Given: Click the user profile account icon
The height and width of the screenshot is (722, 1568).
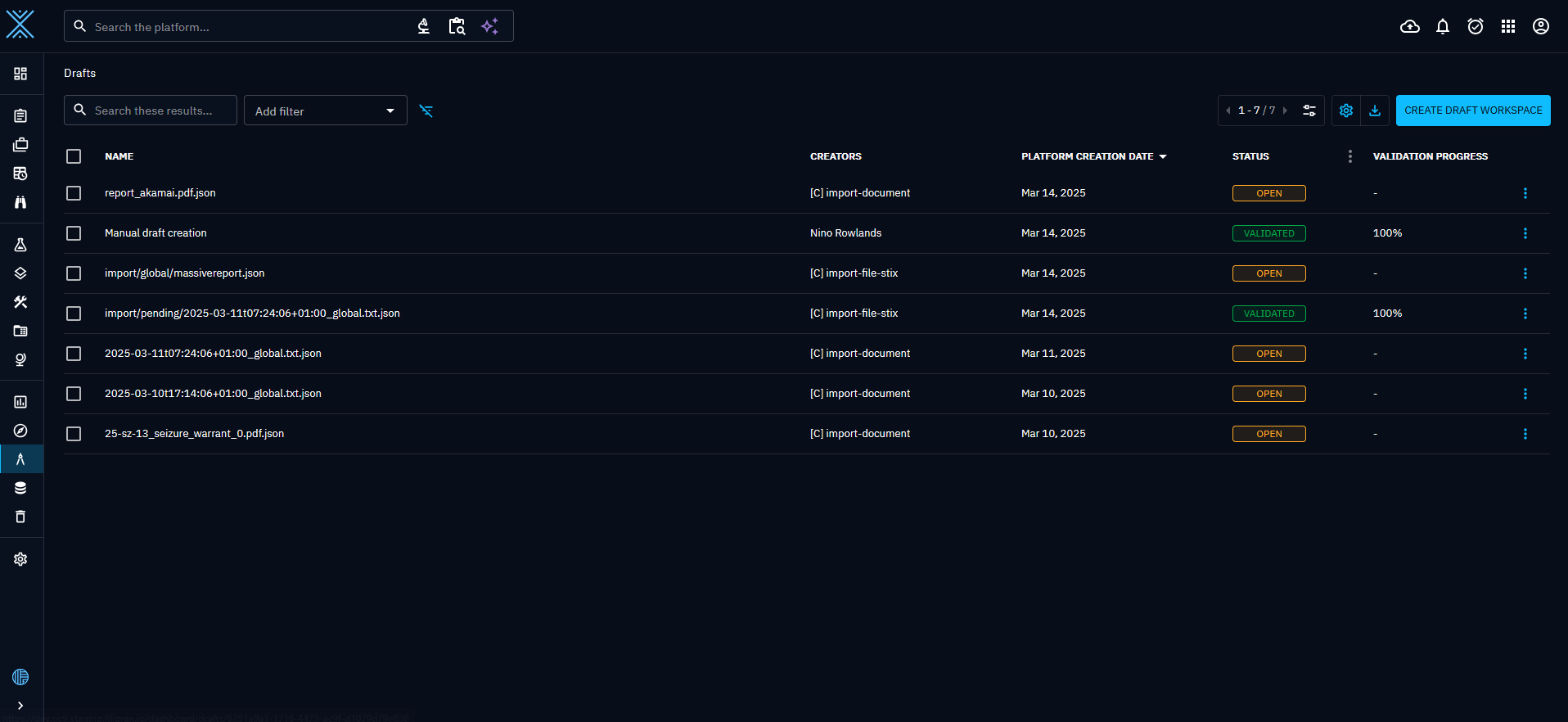Looking at the screenshot, I should click(x=1540, y=27).
